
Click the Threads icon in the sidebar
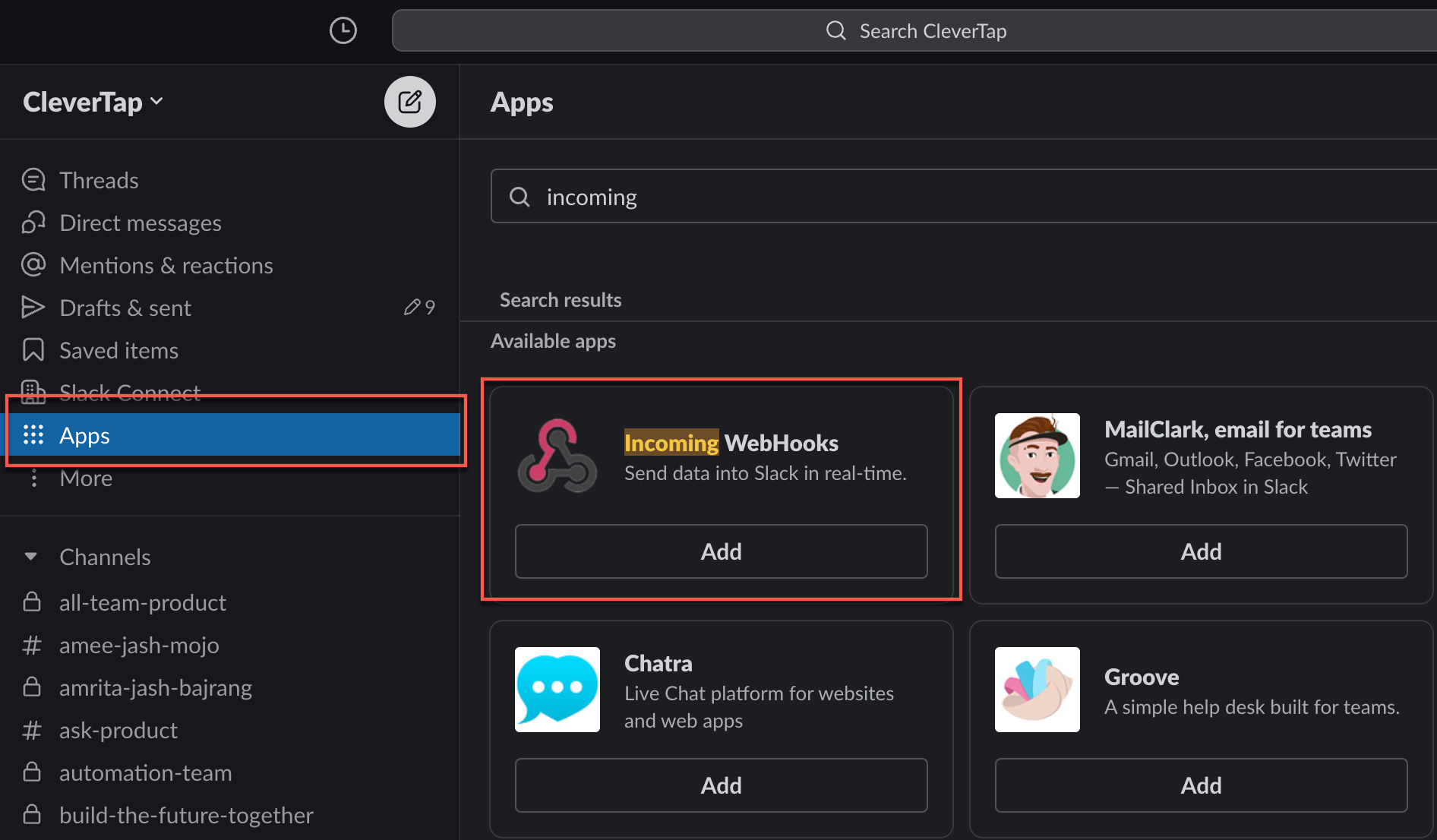coord(33,180)
